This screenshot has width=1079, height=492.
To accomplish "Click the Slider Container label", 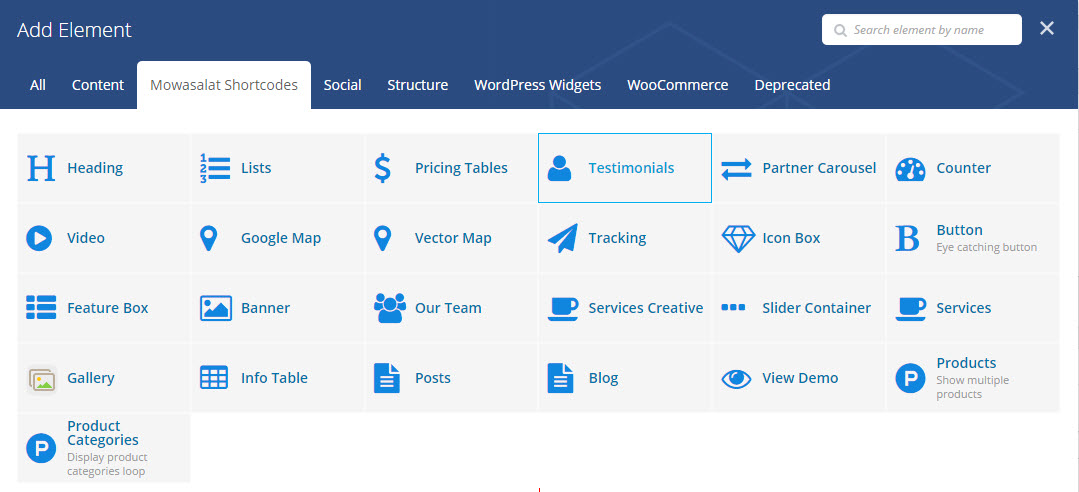I will tap(816, 308).
